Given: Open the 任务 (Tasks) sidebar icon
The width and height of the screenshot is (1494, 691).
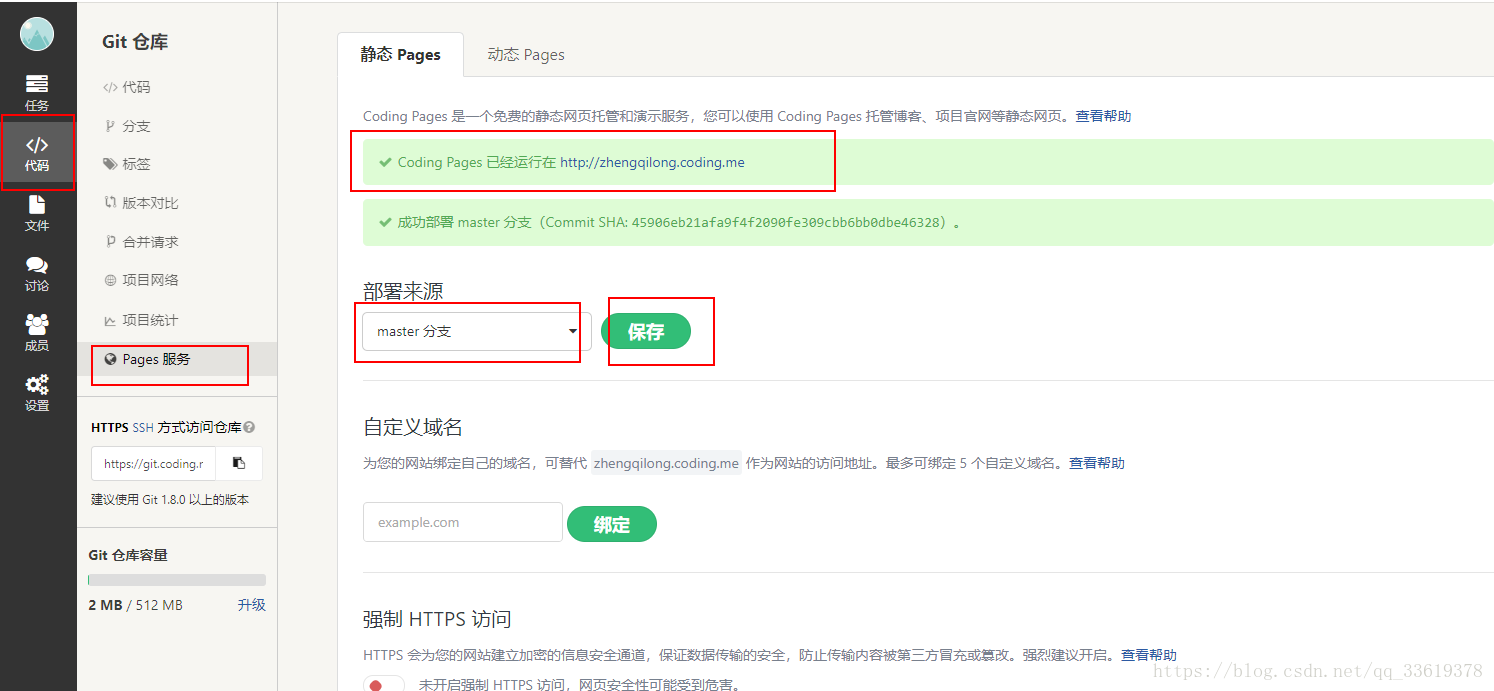Looking at the screenshot, I should [37, 93].
